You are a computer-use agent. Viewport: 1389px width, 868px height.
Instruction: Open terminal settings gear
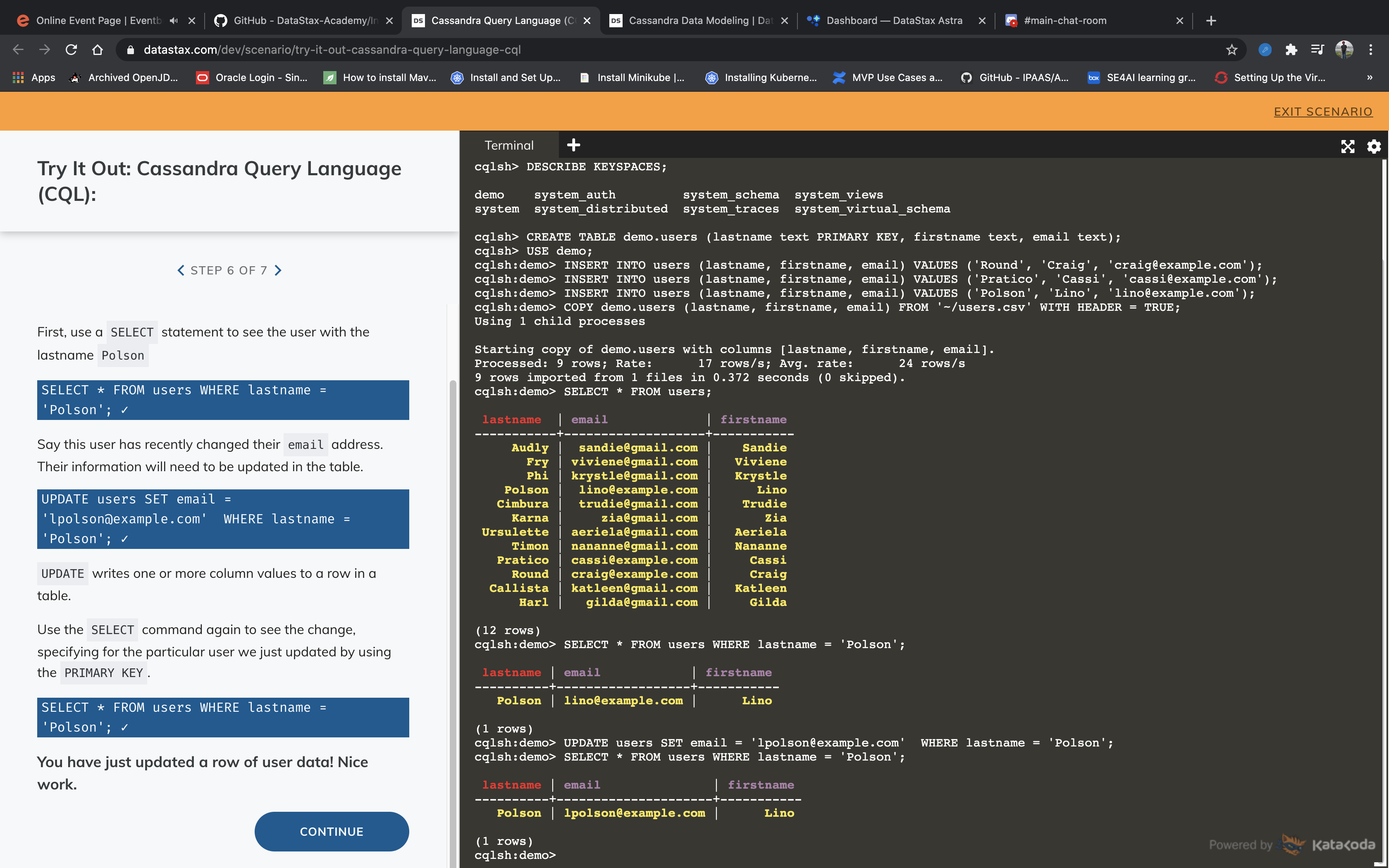click(x=1374, y=146)
